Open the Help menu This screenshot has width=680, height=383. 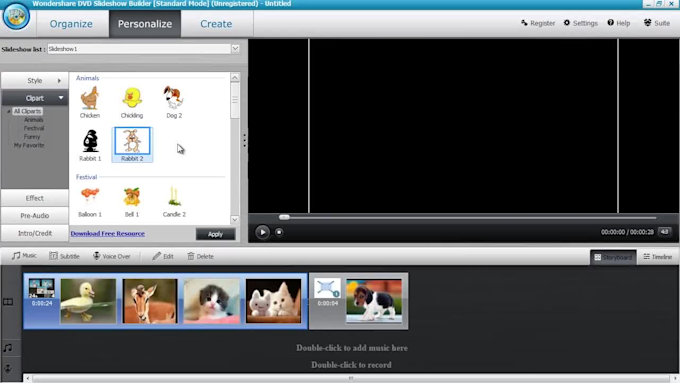[x=618, y=23]
